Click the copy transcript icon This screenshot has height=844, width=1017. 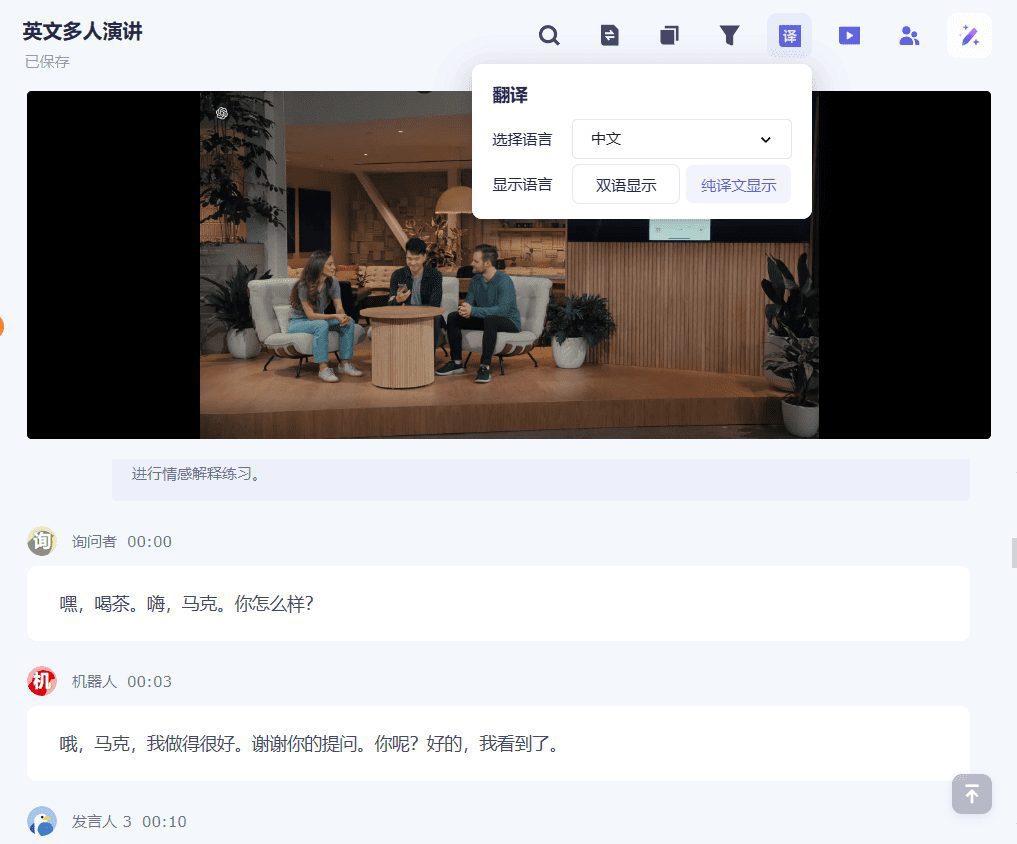(x=669, y=35)
